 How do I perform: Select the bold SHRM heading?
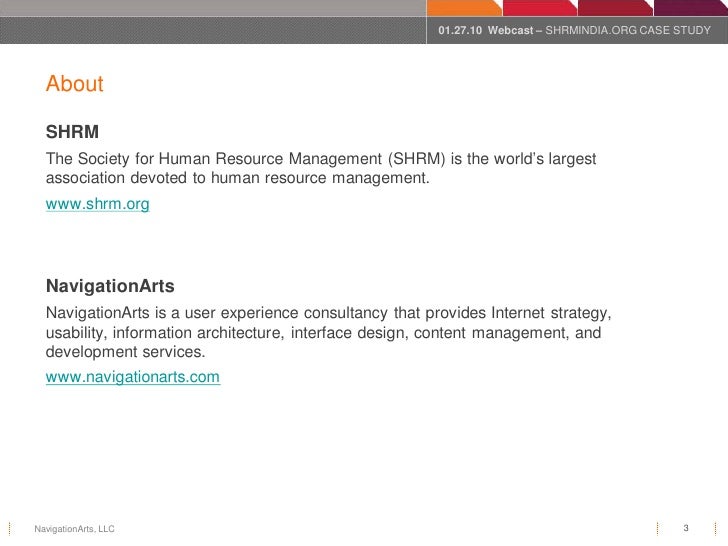[x=72, y=132]
